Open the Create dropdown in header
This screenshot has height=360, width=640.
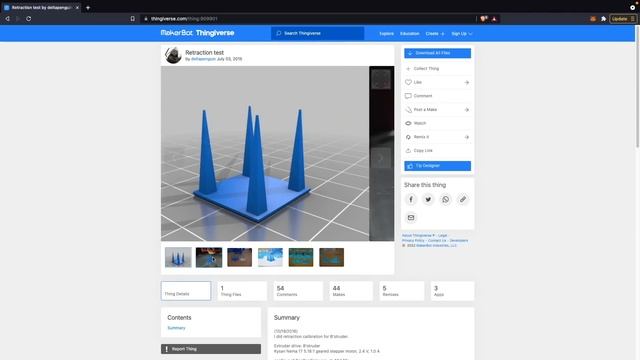click(435, 33)
